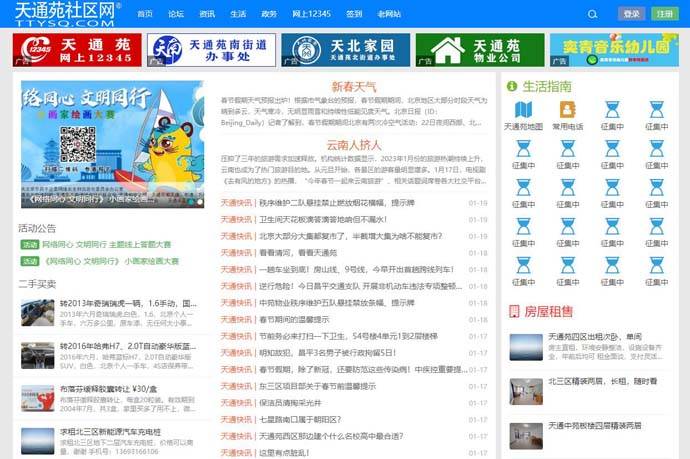Click the 天通苑社区网 site logo

click(x=67, y=14)
